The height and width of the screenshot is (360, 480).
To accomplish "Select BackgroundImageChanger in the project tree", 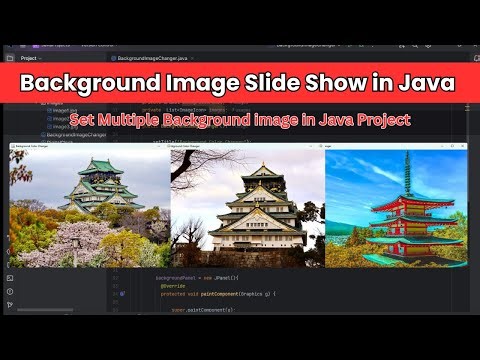I will click(x=74, y=135).
